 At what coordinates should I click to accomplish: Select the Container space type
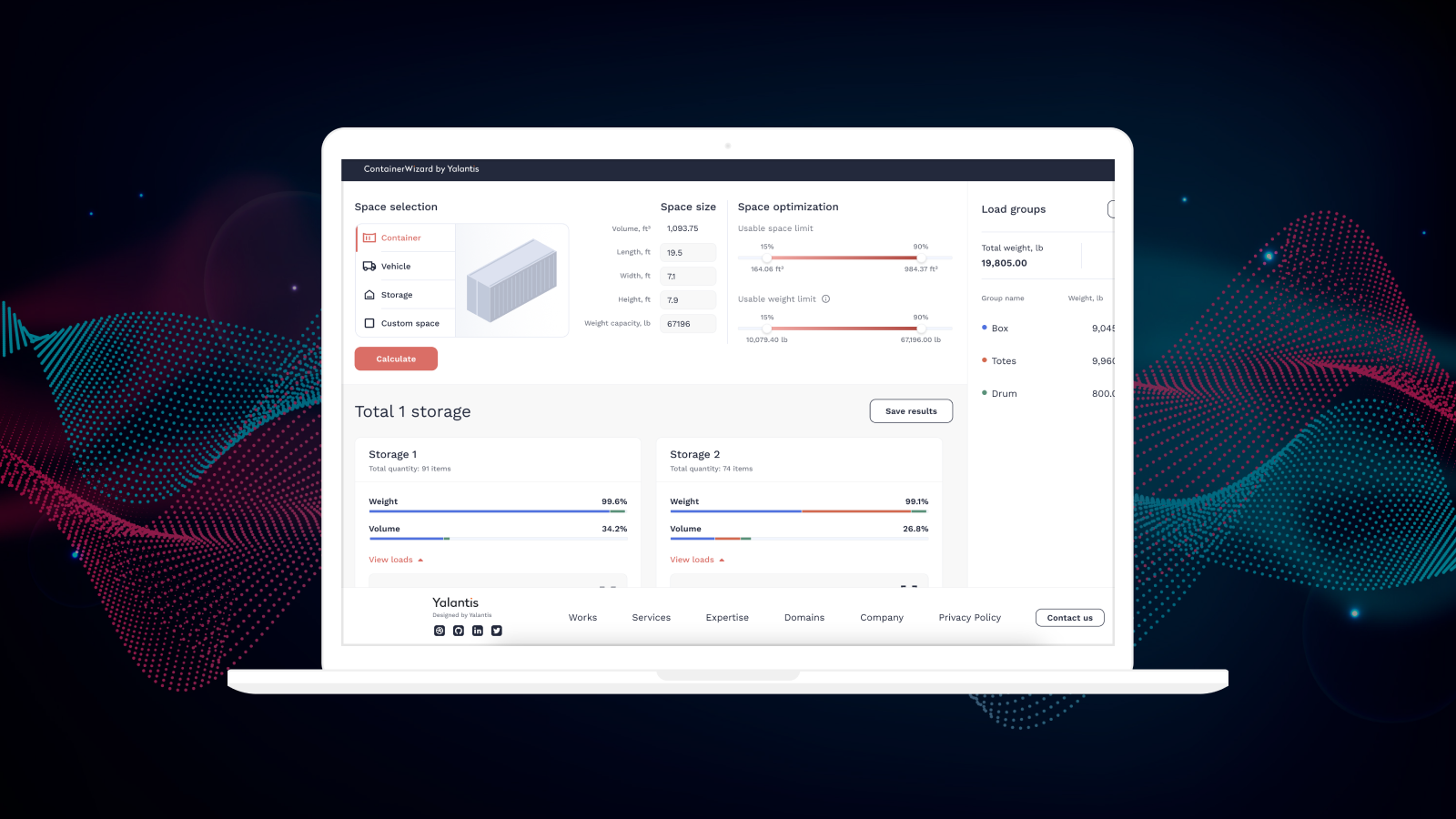coord(400,238)
